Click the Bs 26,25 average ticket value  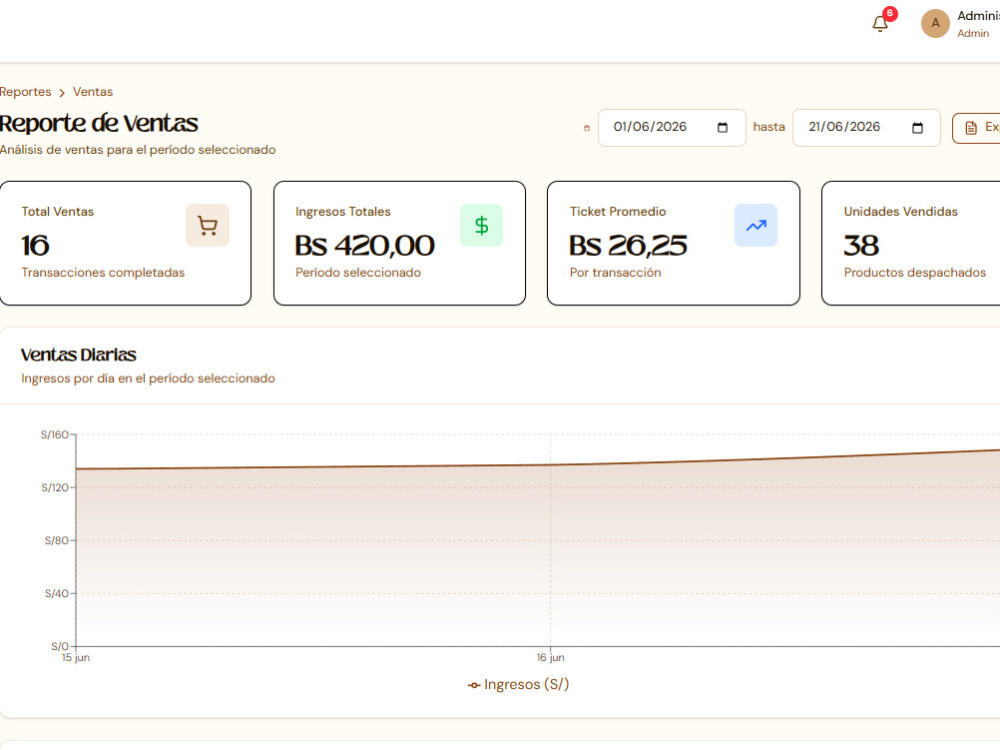tap(628, 246)
